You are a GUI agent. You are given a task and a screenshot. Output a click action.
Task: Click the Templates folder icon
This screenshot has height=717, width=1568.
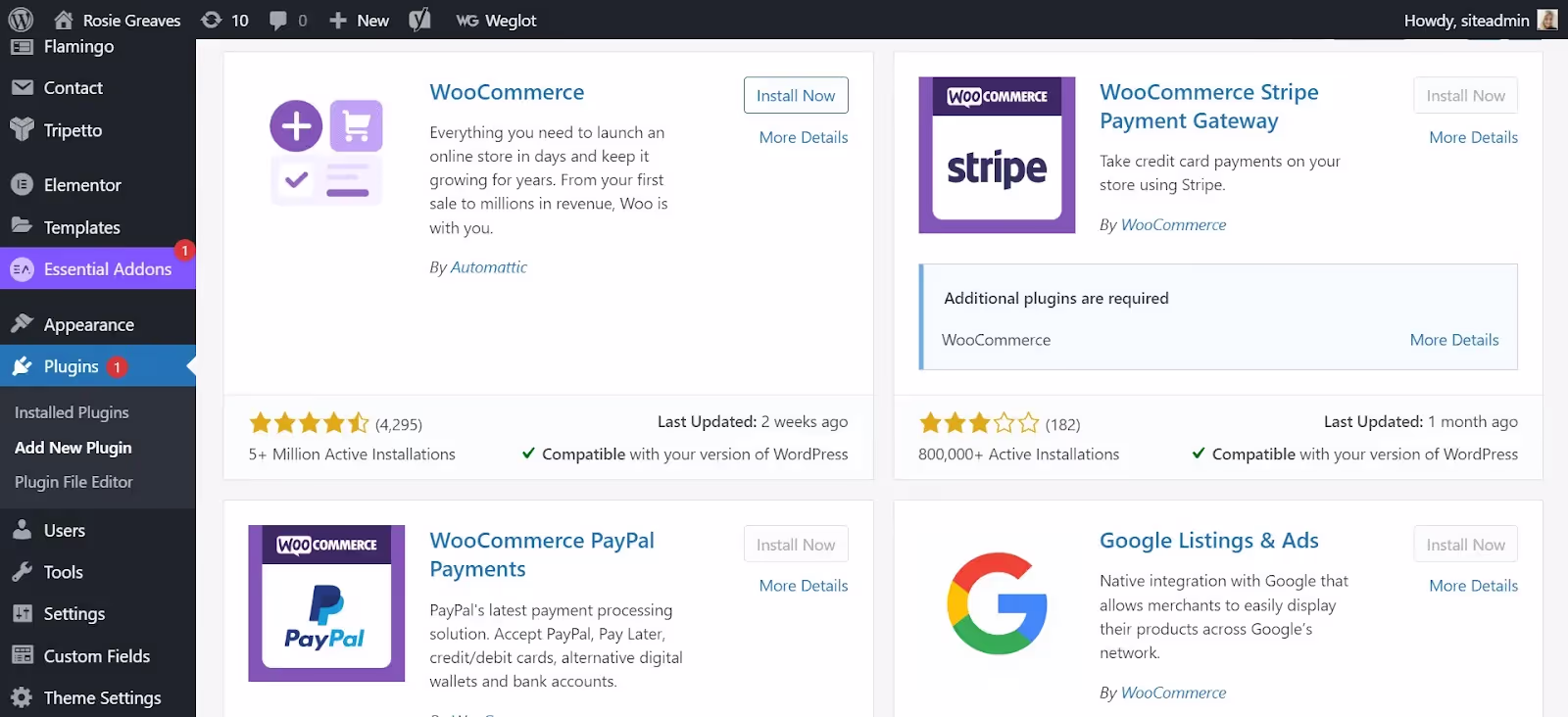pos(22,225)
